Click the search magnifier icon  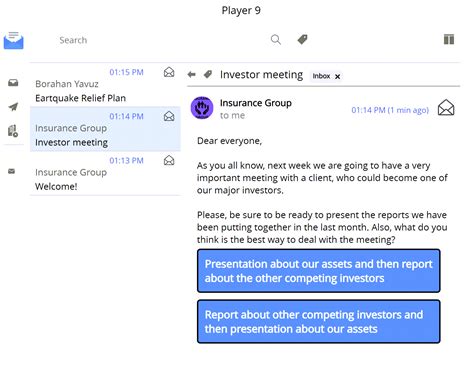pos(276,40)
